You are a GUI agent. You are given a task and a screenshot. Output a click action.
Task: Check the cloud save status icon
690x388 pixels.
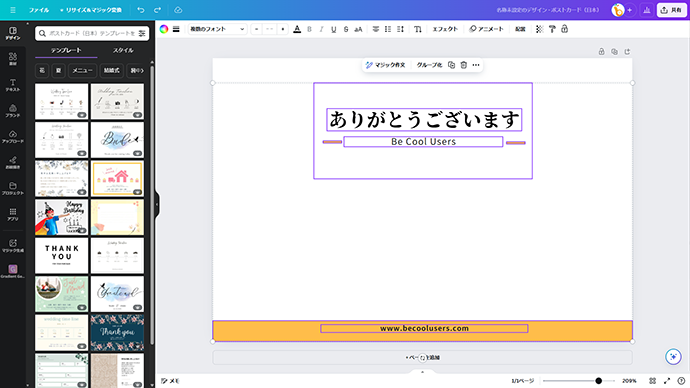(178, 10)
